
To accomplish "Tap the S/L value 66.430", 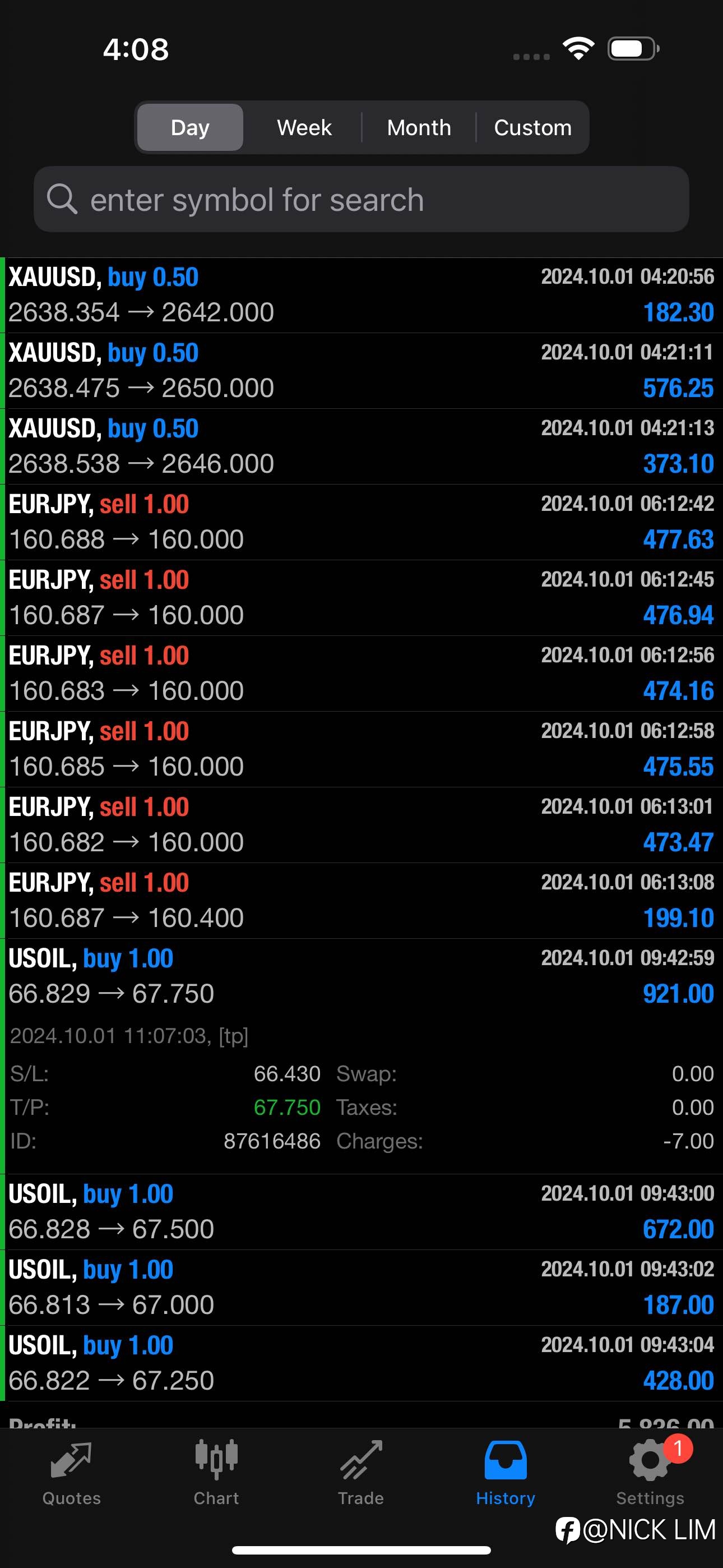I will point(288,1074).
